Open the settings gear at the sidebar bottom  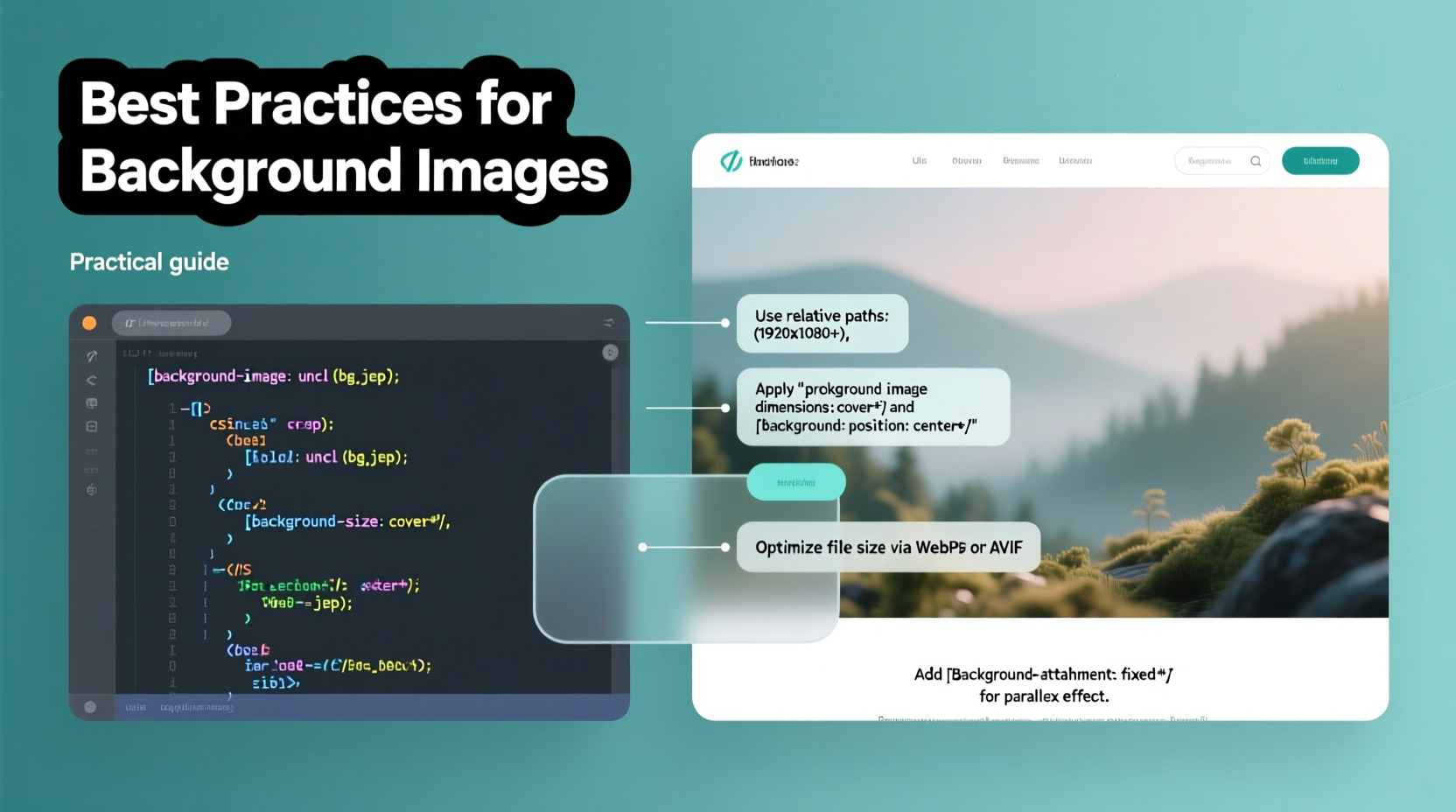(x=91, y=490)
